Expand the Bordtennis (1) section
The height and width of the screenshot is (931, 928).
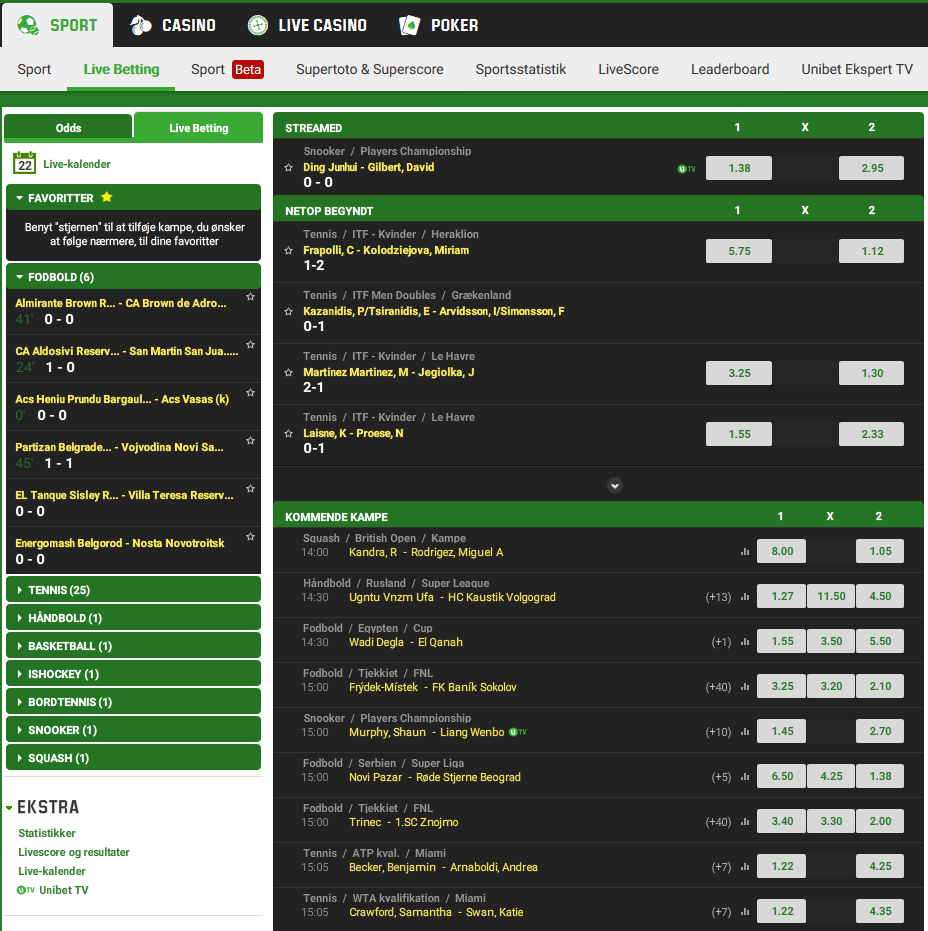point(134,702)
